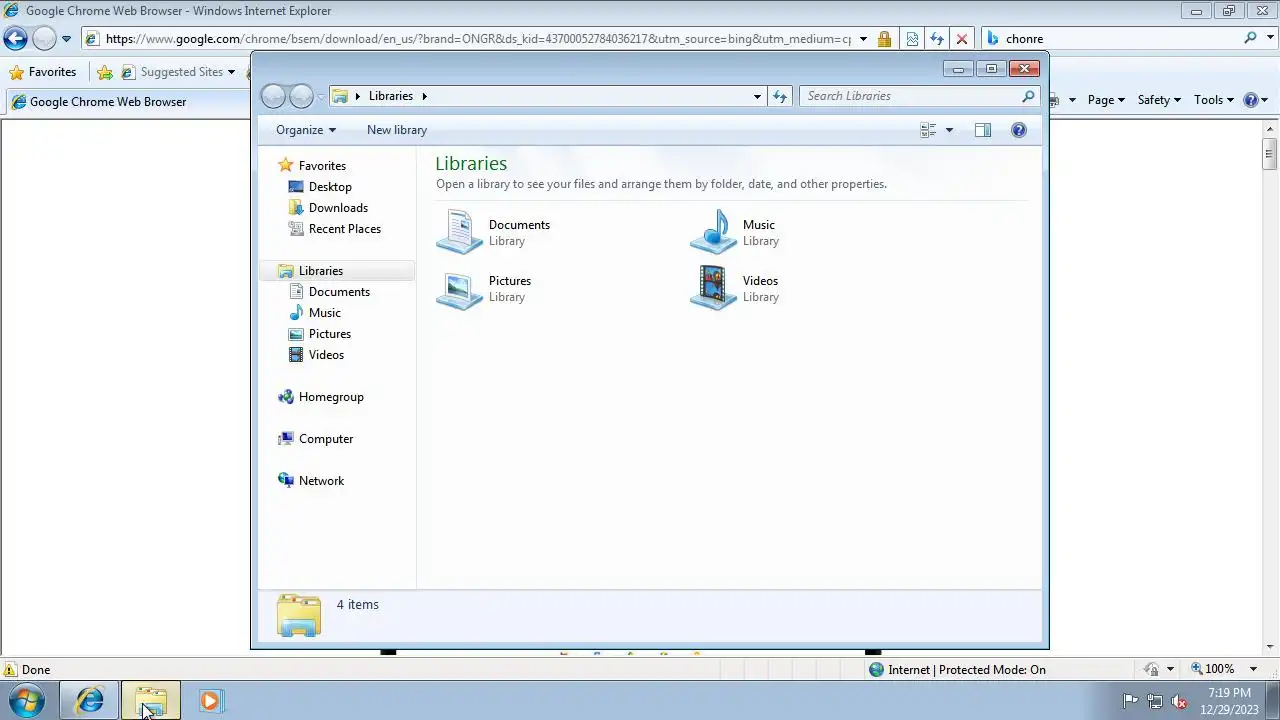Select Recent Places under Favorites
Screen dimensions: 1280x720
pos(345,229)
